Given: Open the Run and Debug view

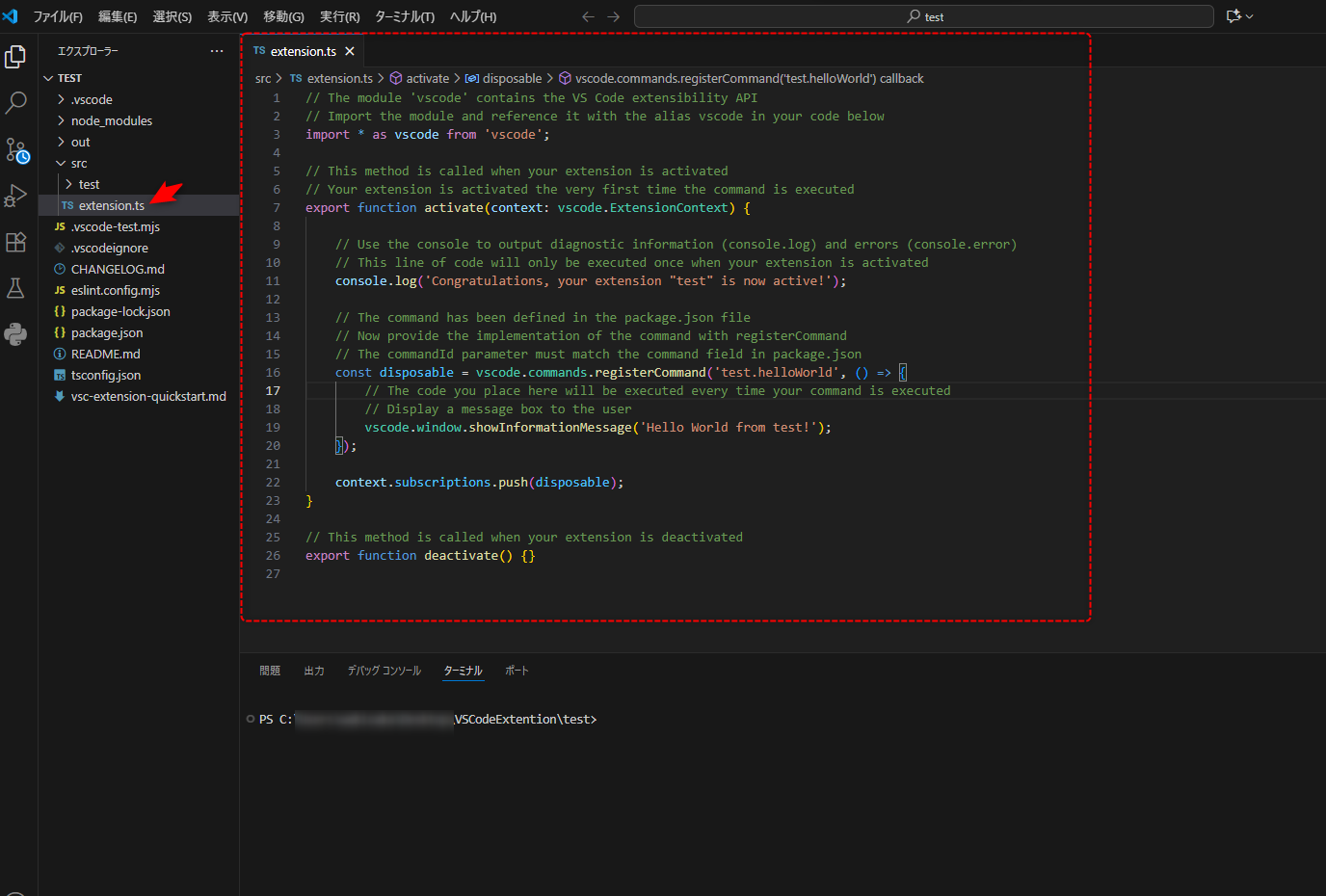Looking at the screenshot, I should 15,196.
